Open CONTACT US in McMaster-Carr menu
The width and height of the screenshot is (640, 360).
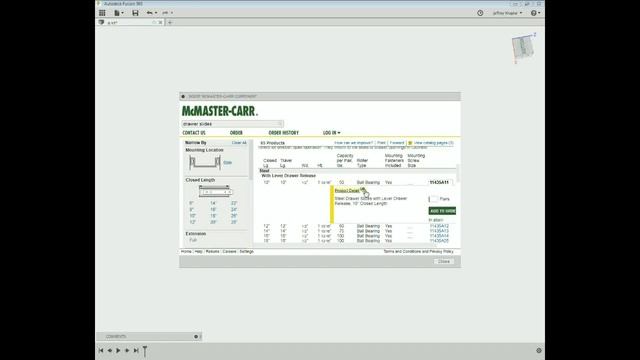coord(194,133)
